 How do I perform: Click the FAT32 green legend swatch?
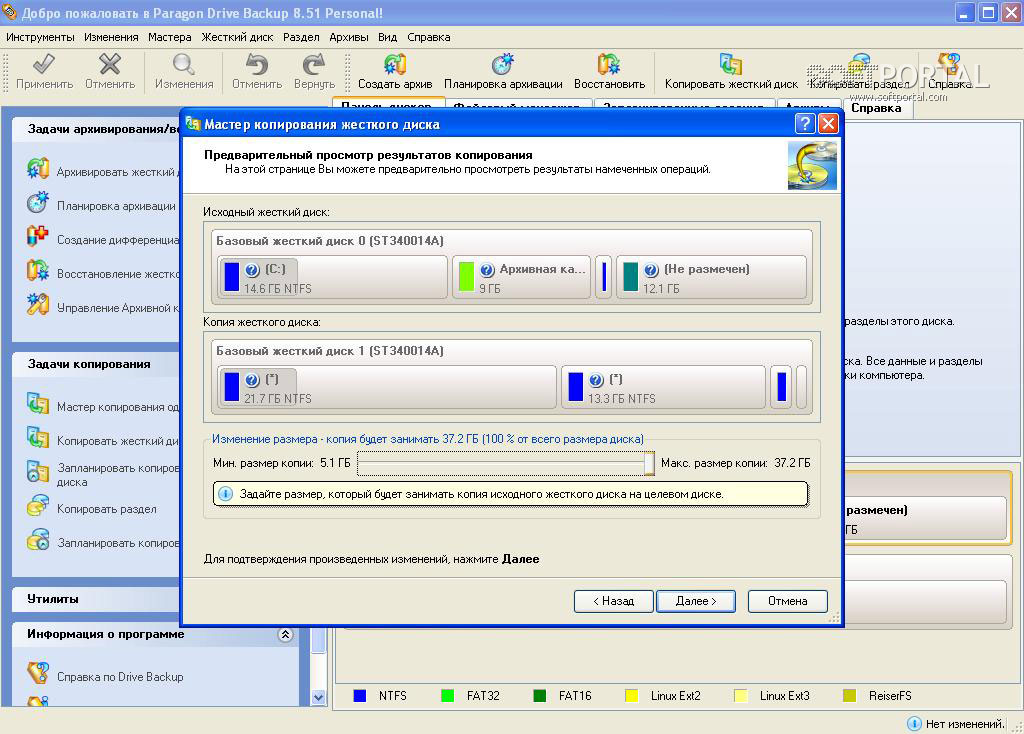pos(447,695)
